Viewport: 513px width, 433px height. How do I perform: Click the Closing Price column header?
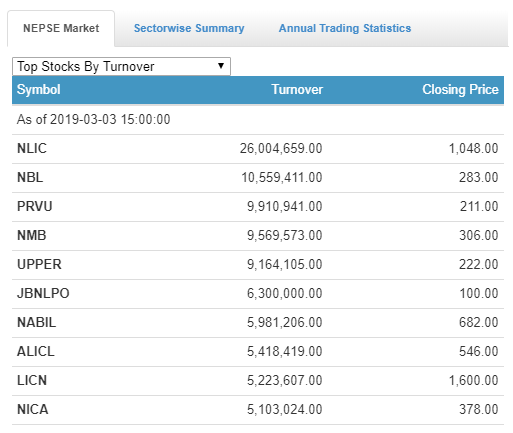pyautogui.click(x=460, y=90)
